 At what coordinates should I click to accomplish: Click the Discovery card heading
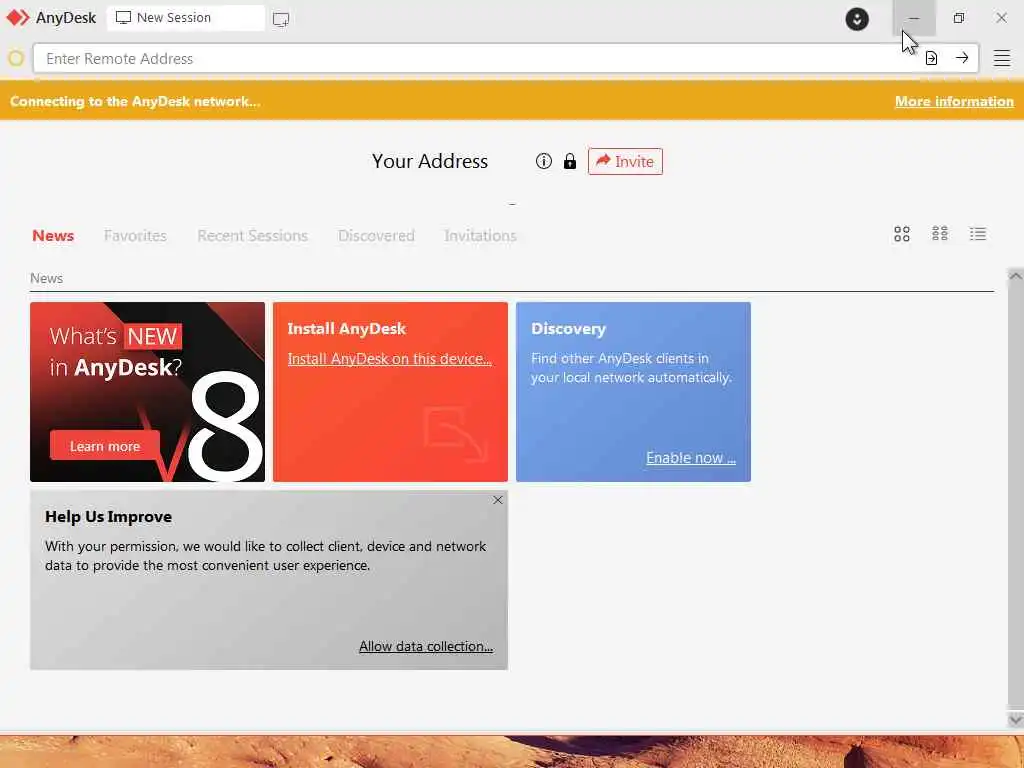pos(568,328)
